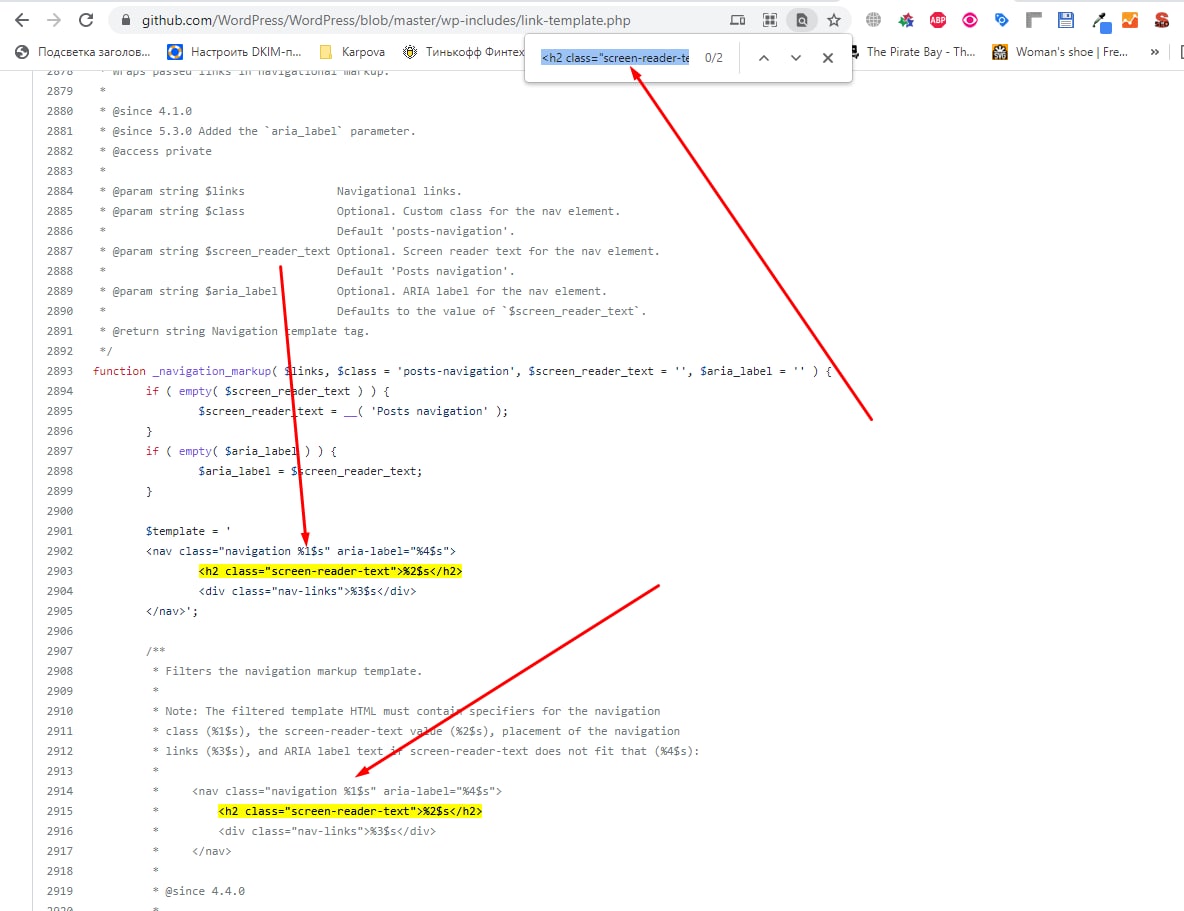Select line number 2919
The image size is (1184, 911).
(60, 891)
